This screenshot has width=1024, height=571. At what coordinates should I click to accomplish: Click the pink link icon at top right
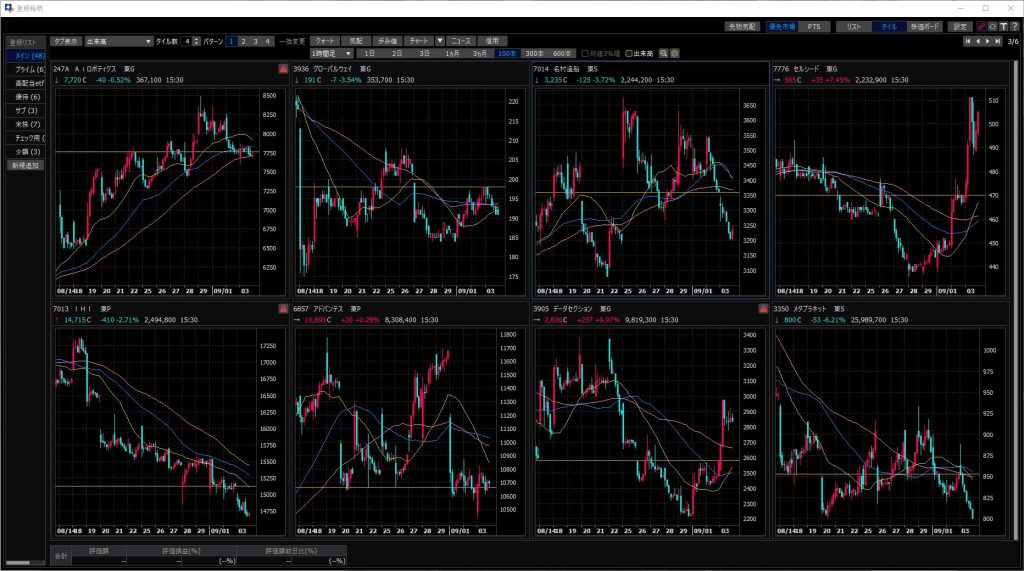[981, 26]
